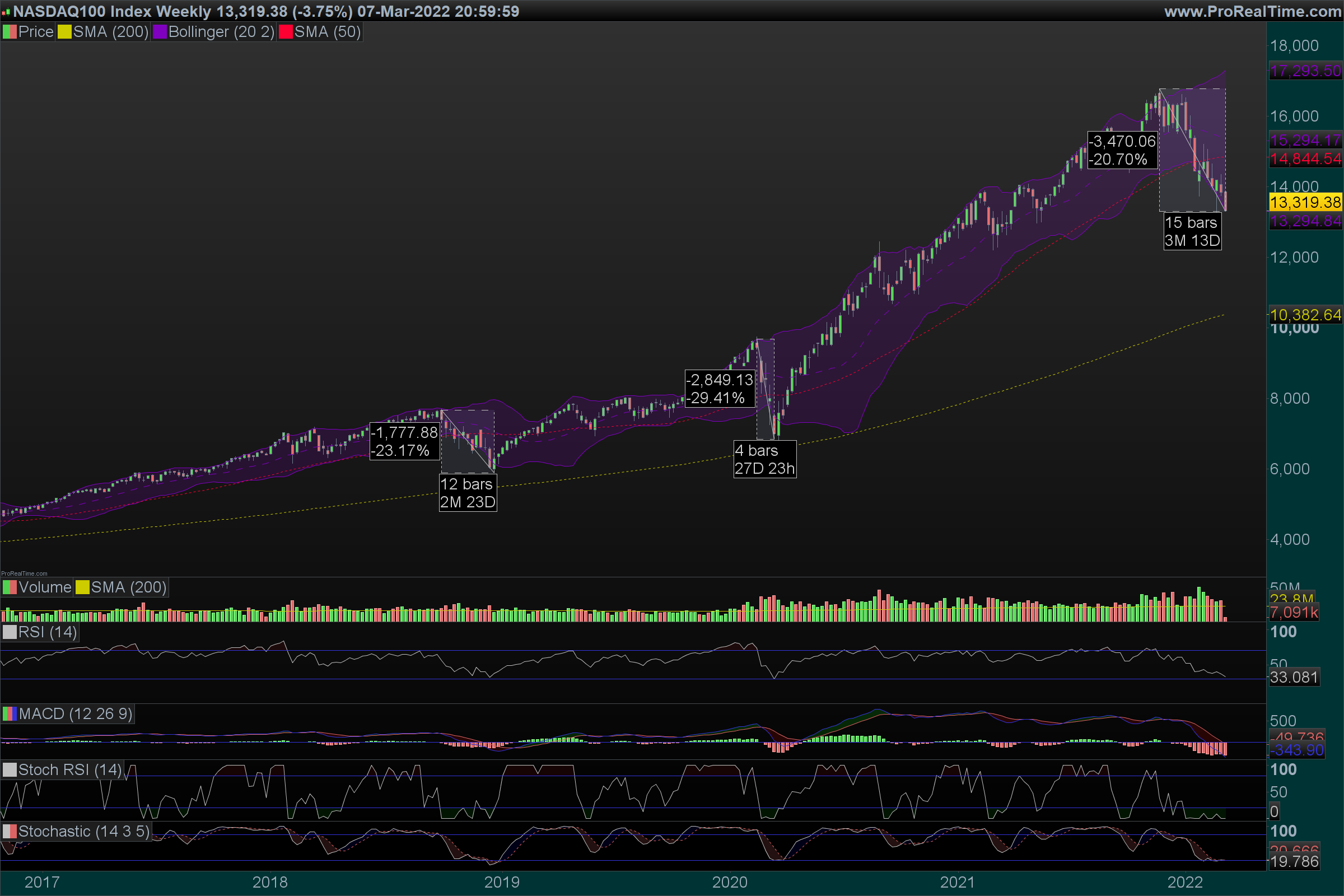
Task: Click the 15 bars 3M 13D annotation
Action: 1192,231
